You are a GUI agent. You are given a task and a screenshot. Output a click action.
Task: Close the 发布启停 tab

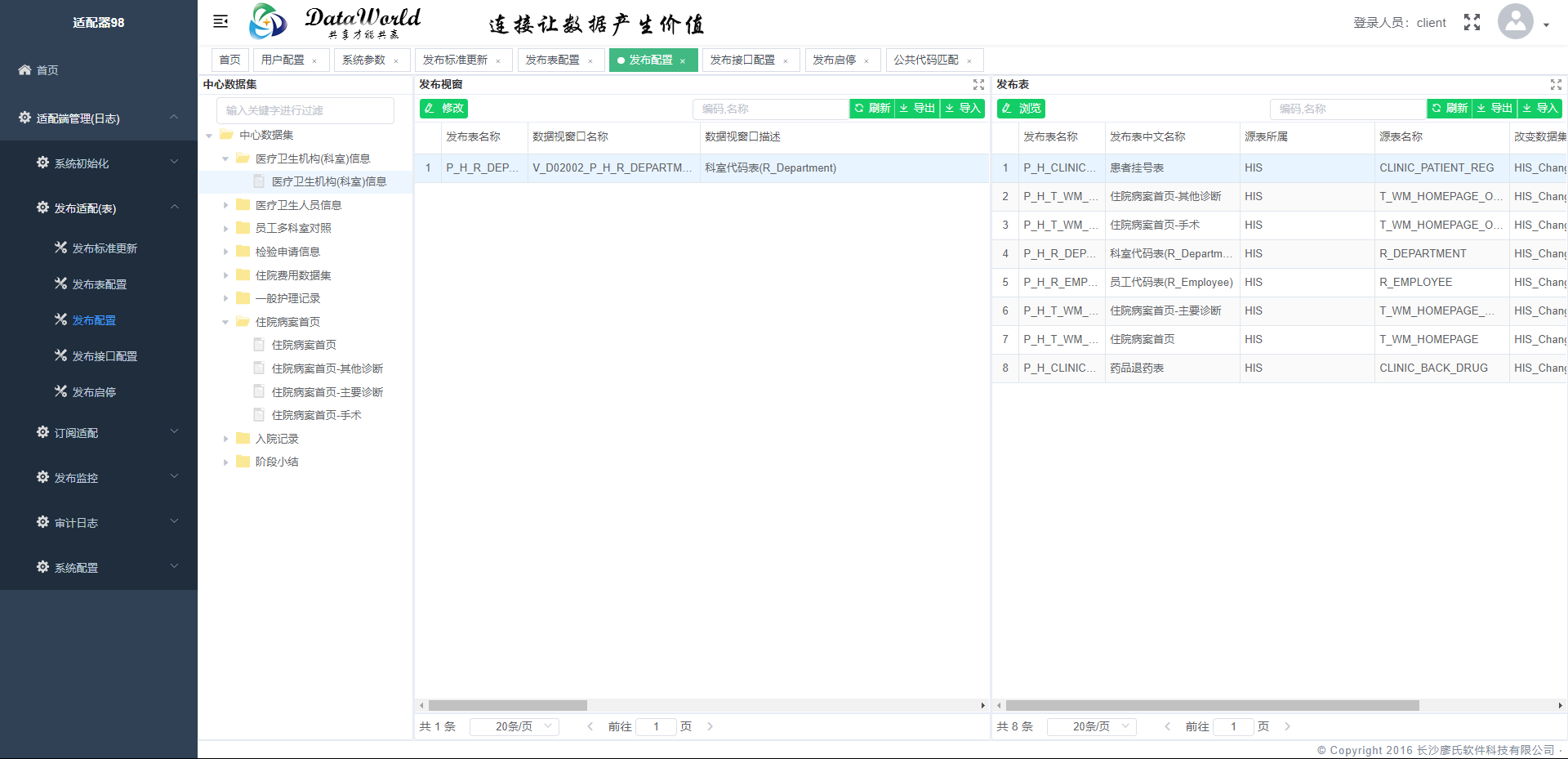click(x=866, y=61)
